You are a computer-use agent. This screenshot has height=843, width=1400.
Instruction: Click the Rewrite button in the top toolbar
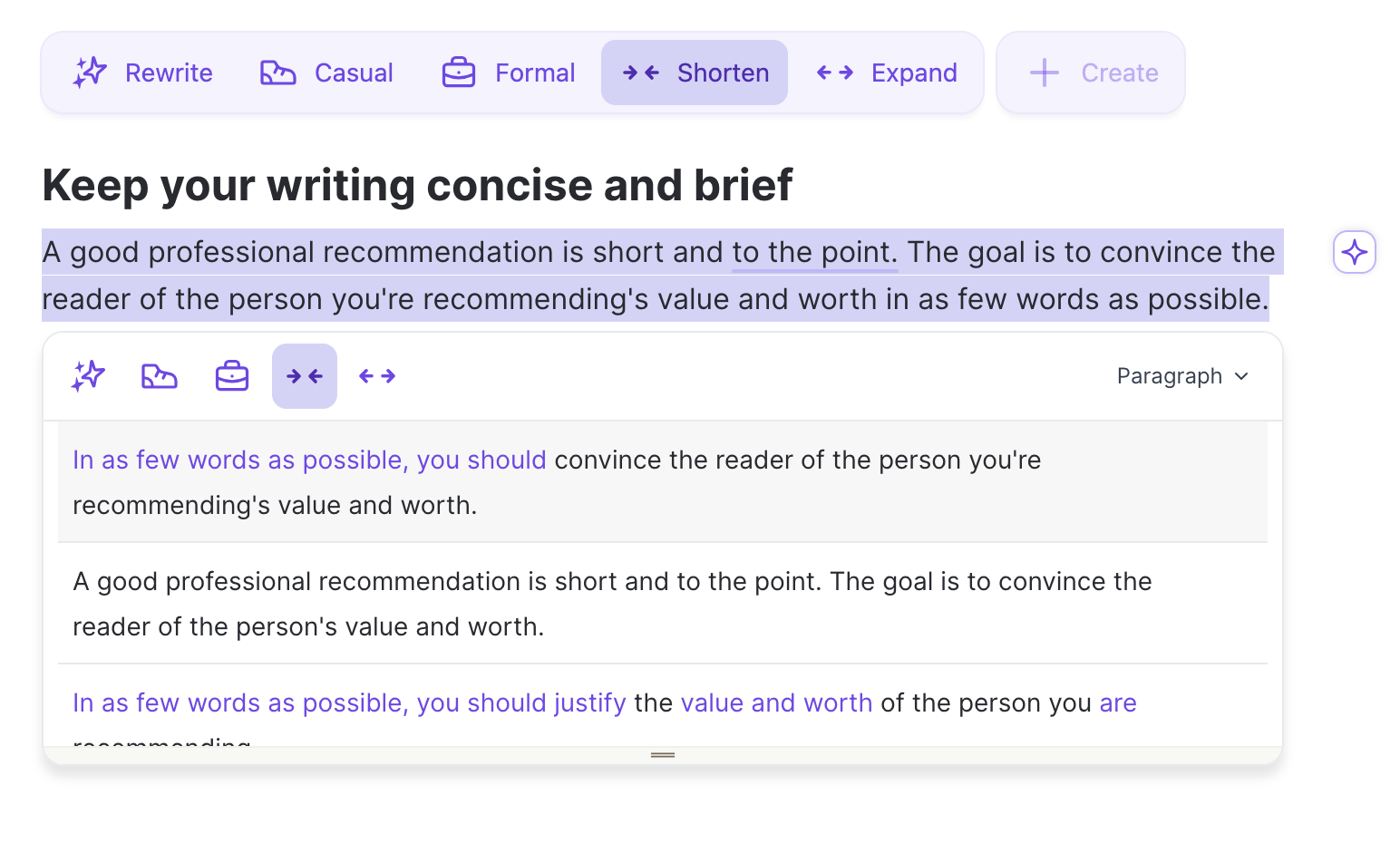141,73
